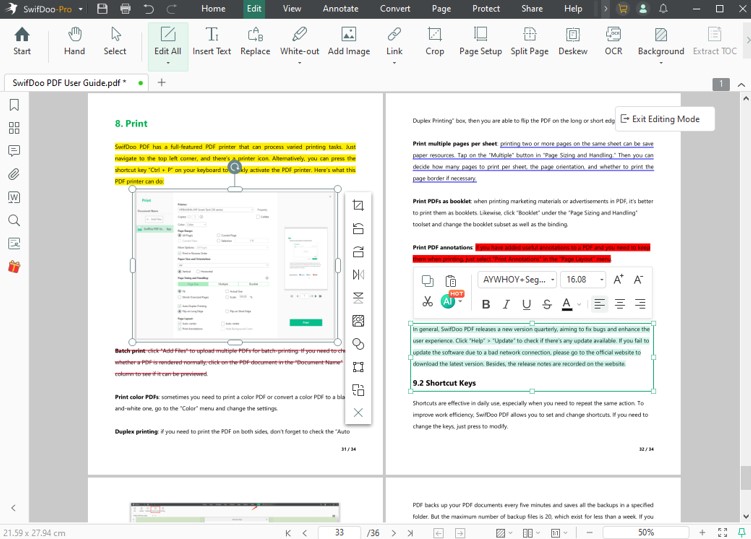Save the document with the disk icon
The image size is (751, 539).
(102, 9)
